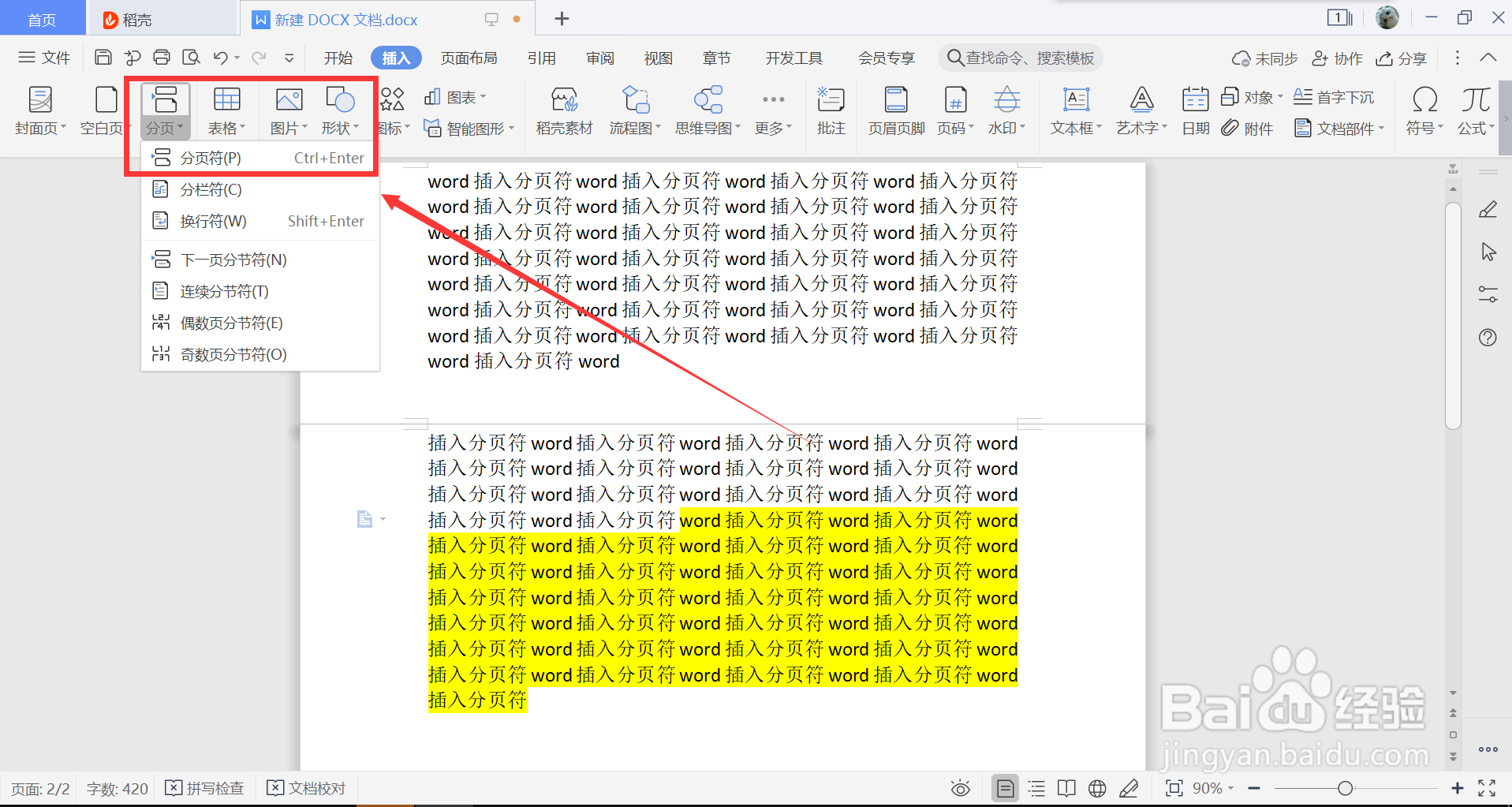Viewport: 1512px width, 807px height.
Task: Select Next Page Section Break (下一页分节符)
Action: click(260, 260)
